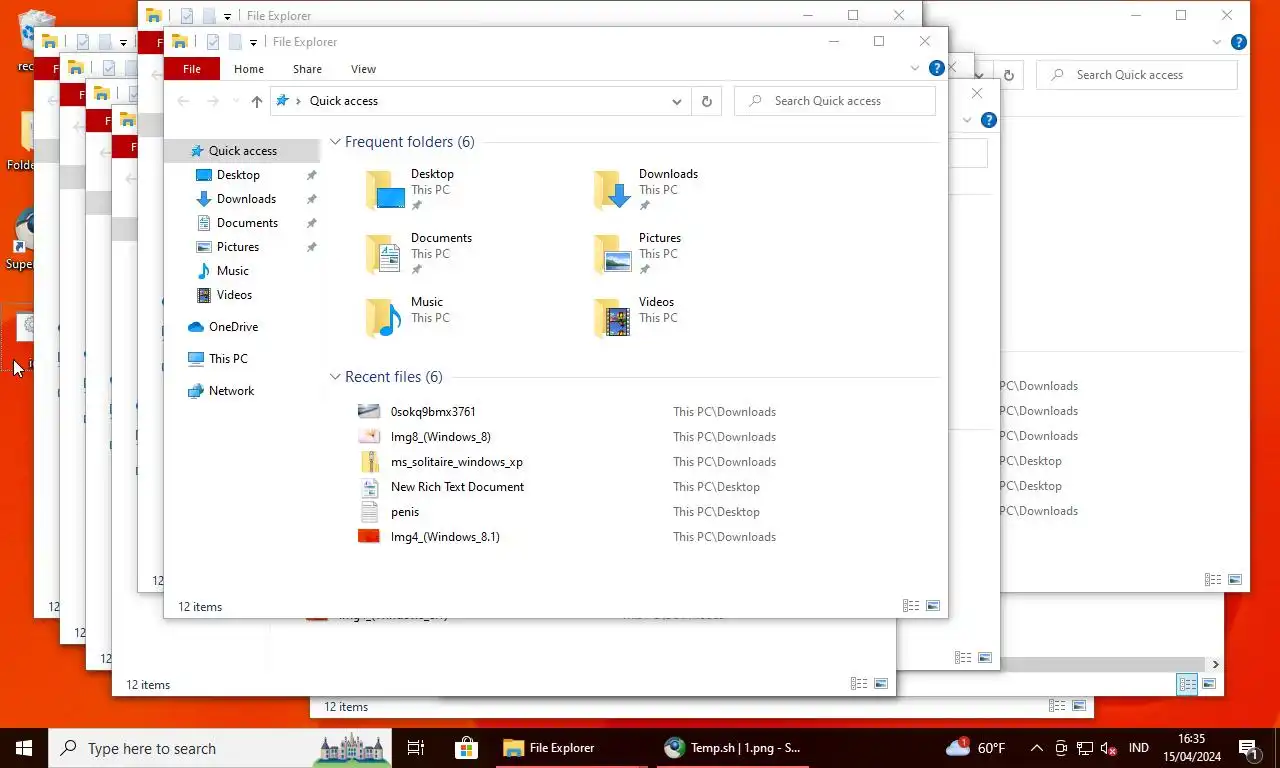Screen dimensions: 1280x768
Task: Select the Desktop folder icon in Frequent folders
Action: (x=385, y=190)
